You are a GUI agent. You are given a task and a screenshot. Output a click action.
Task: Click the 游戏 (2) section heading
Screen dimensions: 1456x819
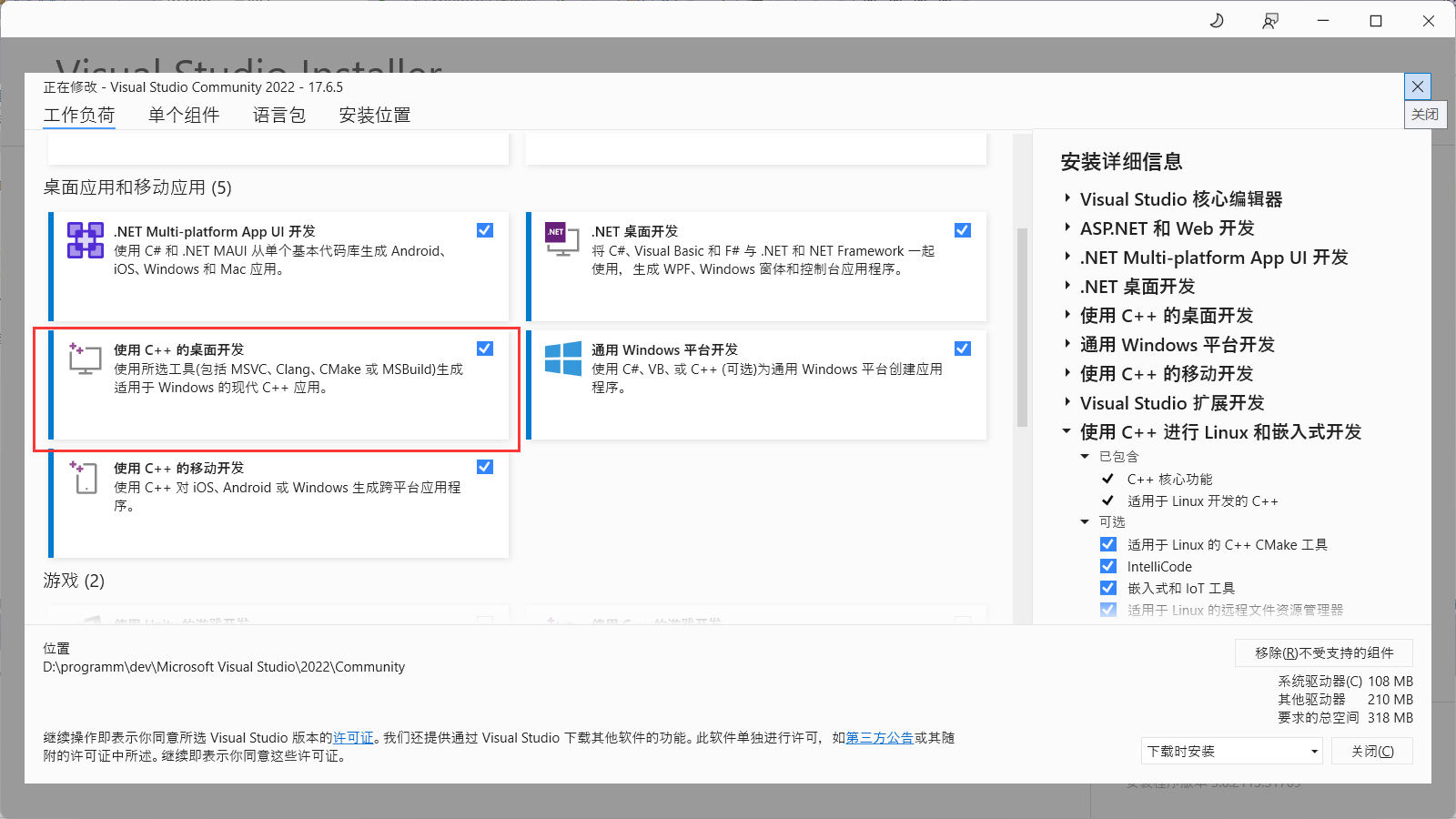(x=74, y=581)
